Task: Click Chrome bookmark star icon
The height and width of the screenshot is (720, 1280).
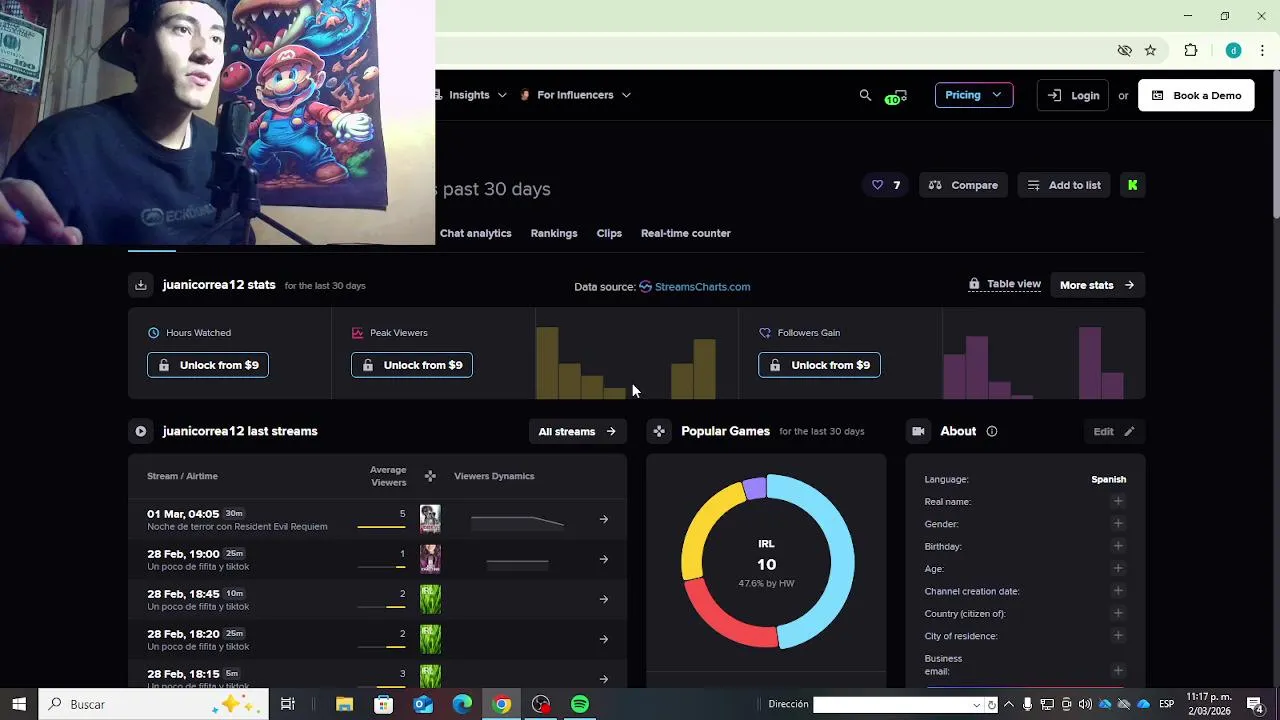Action: click(x=1150, y=50)
